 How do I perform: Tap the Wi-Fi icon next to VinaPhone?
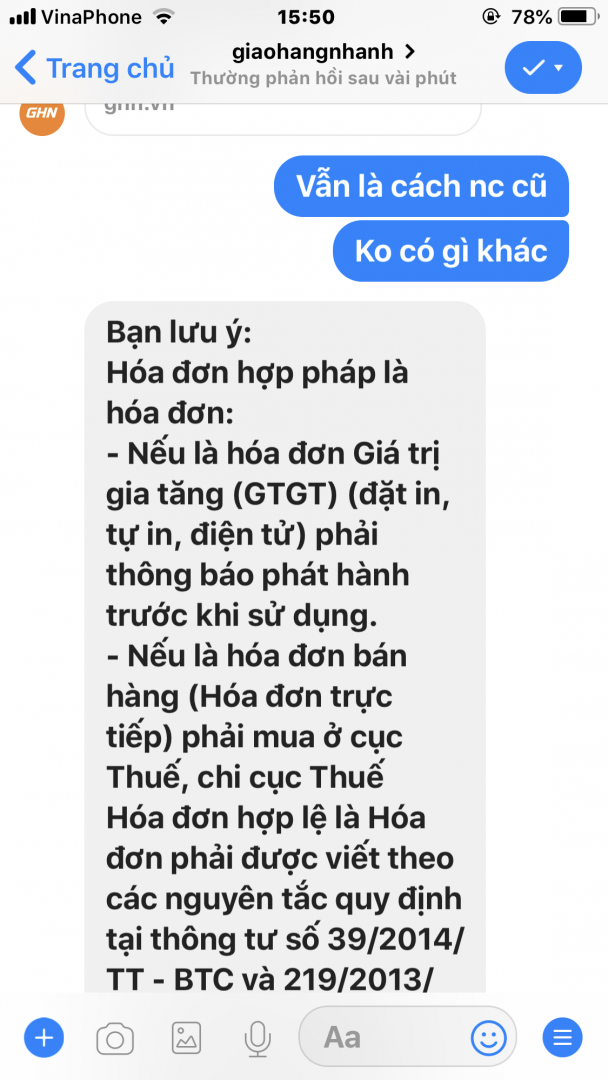tap(163, 17)
